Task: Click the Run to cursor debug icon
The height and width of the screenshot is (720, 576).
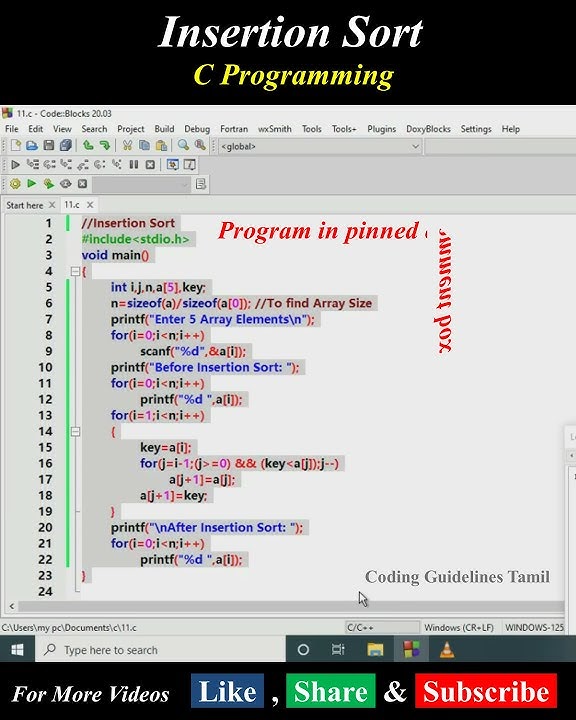Action: coord(33,164)
